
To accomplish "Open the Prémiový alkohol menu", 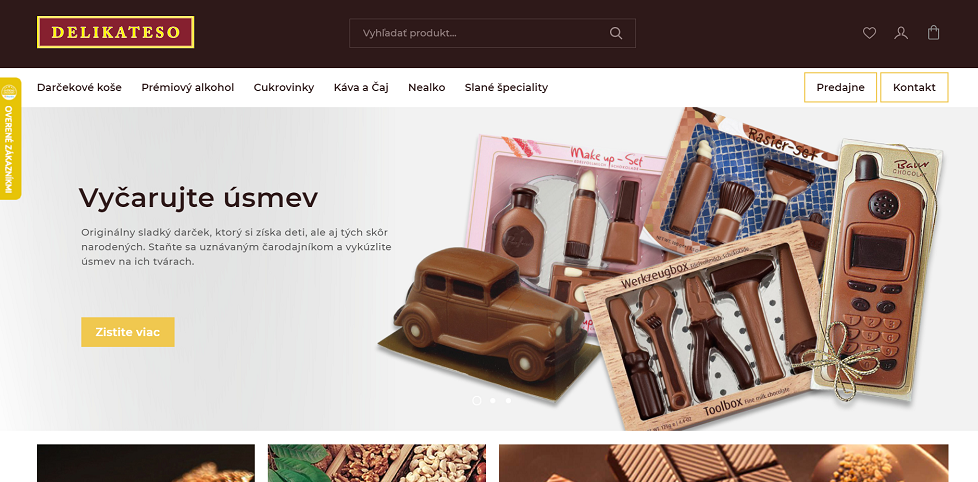I will click(x=188, y=87).
